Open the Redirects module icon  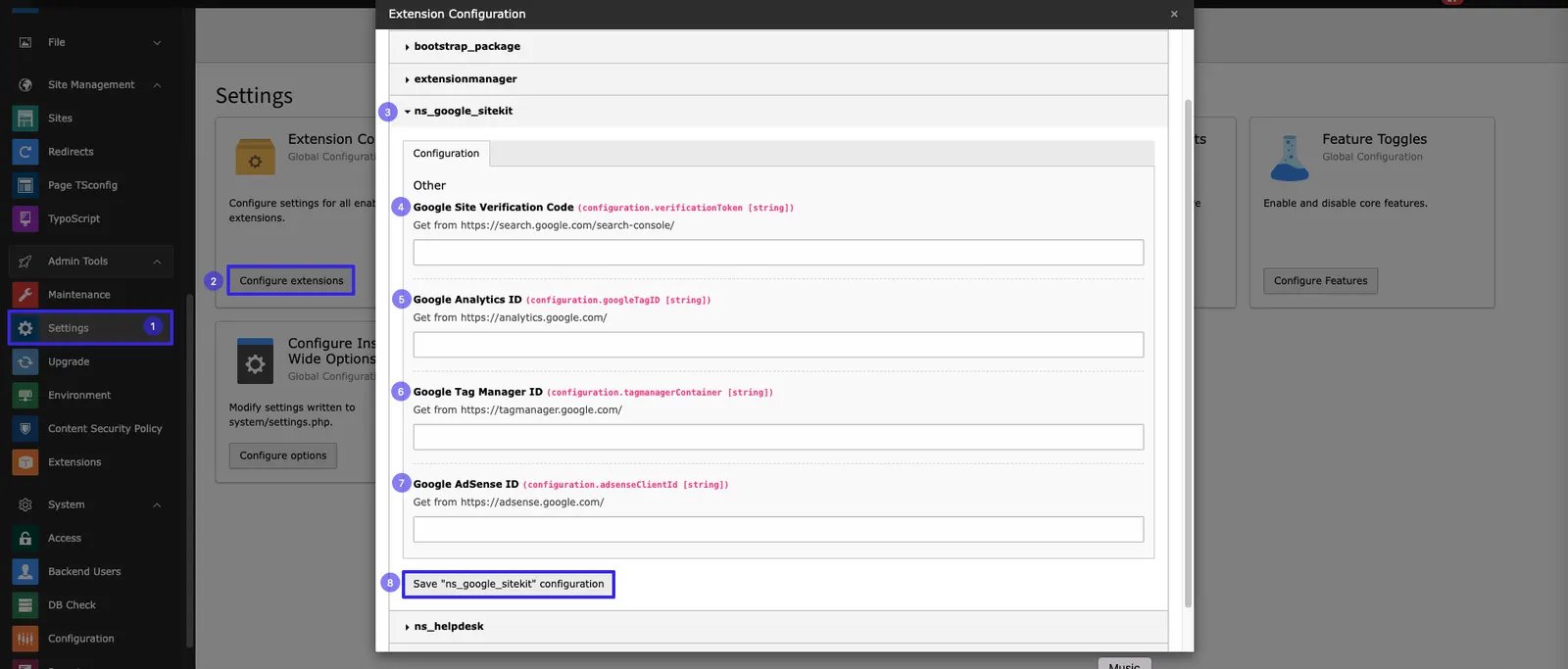point(25,152)
